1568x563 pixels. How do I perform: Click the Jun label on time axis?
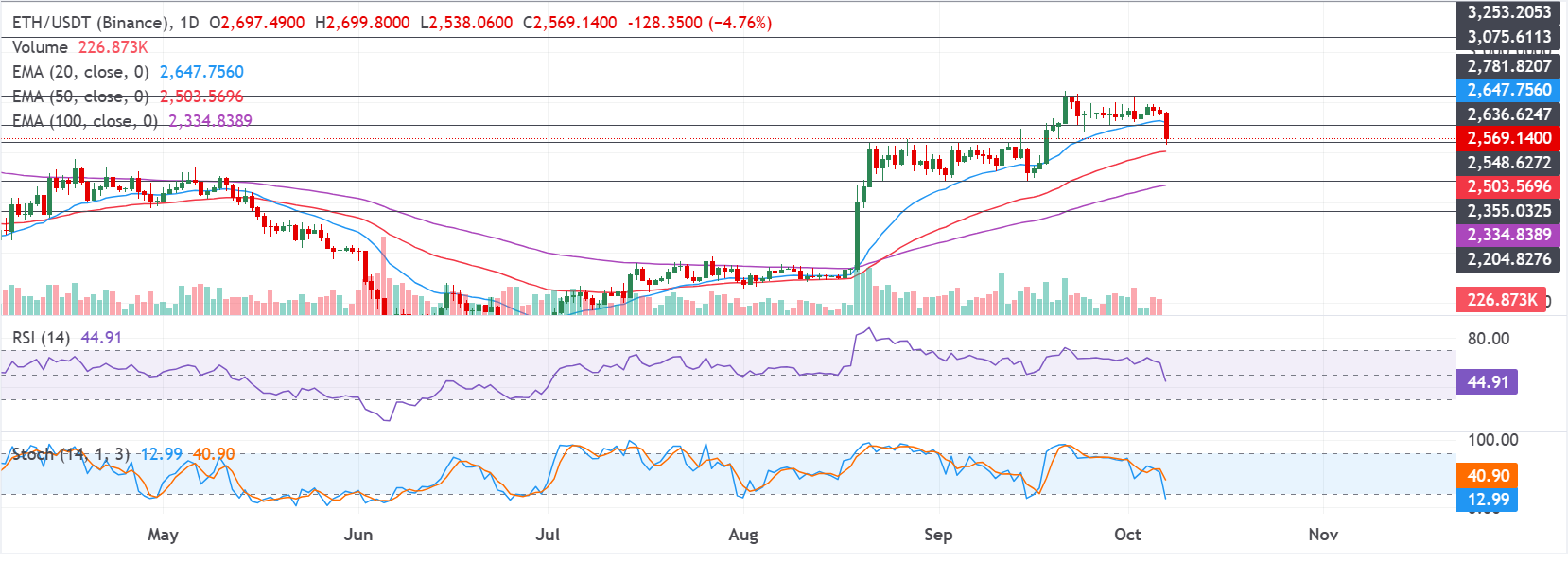click(x=358, y=535)
